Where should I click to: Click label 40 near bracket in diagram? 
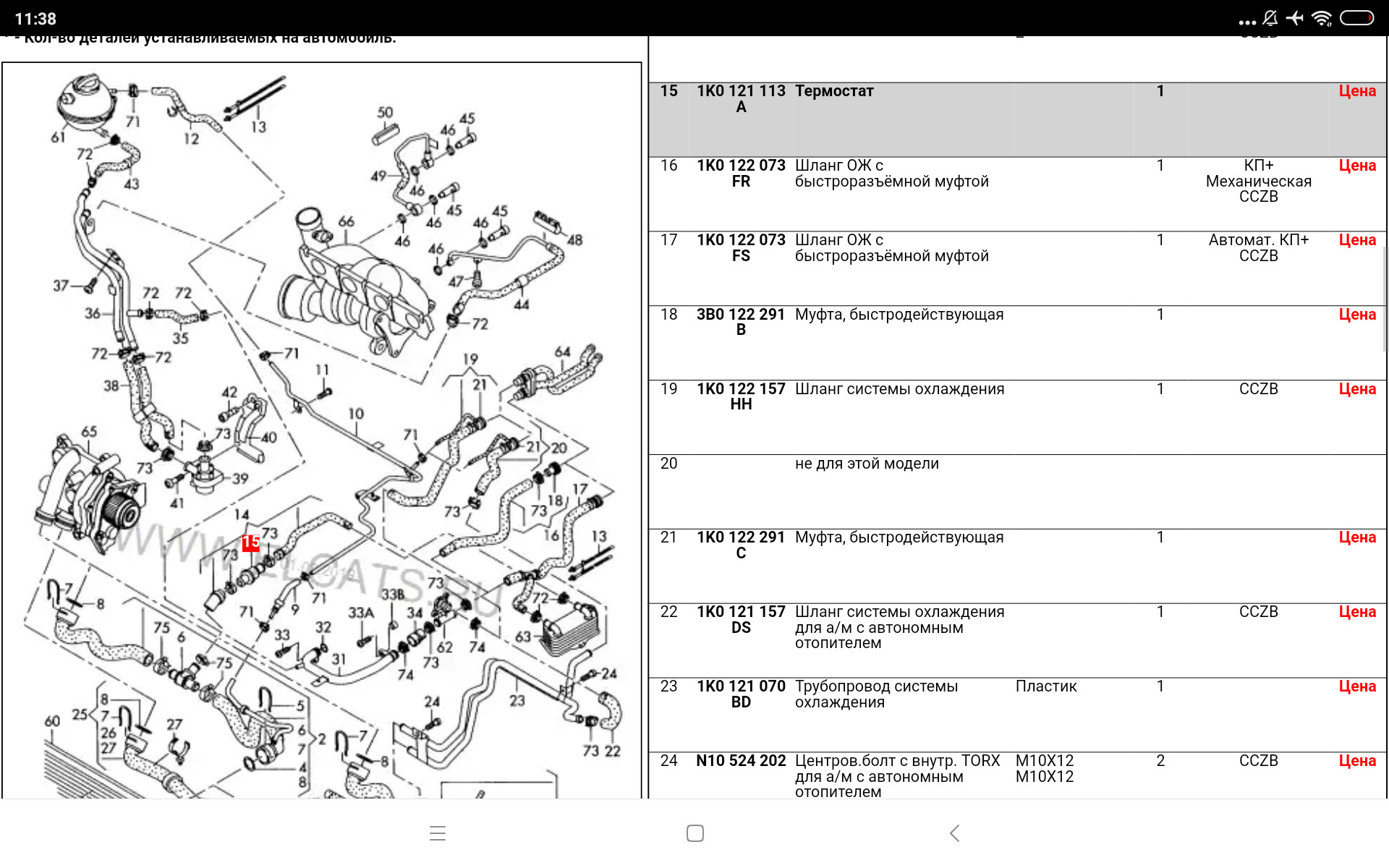(x=269, y=438)
